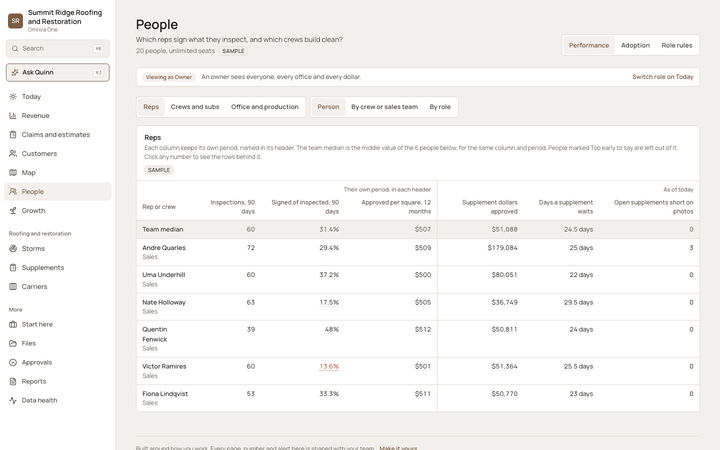Click the Carriers icon in sidebar
720x450 pixels.
(x=13, y=287)
